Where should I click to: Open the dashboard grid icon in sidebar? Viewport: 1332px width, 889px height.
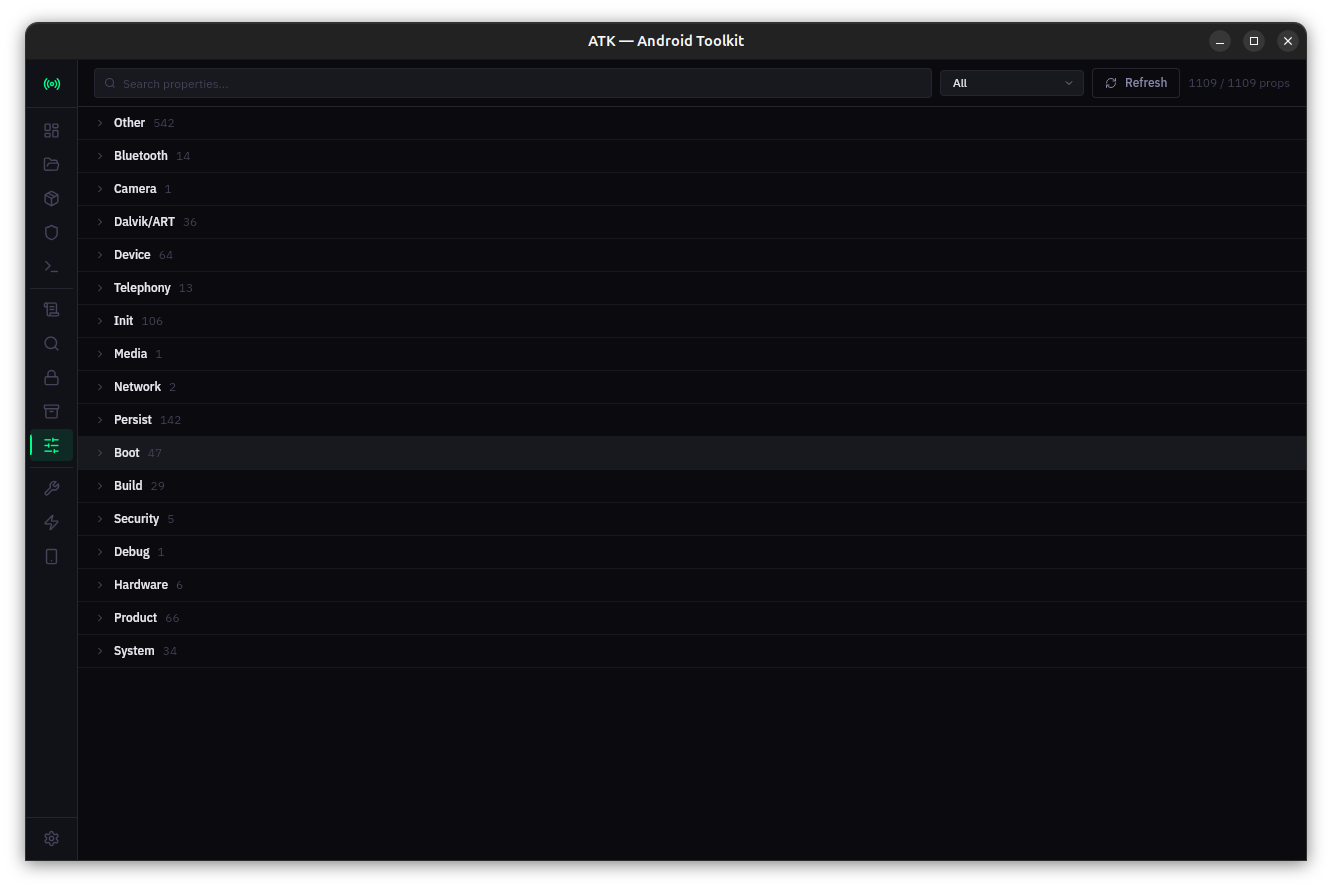coord(52,131)
